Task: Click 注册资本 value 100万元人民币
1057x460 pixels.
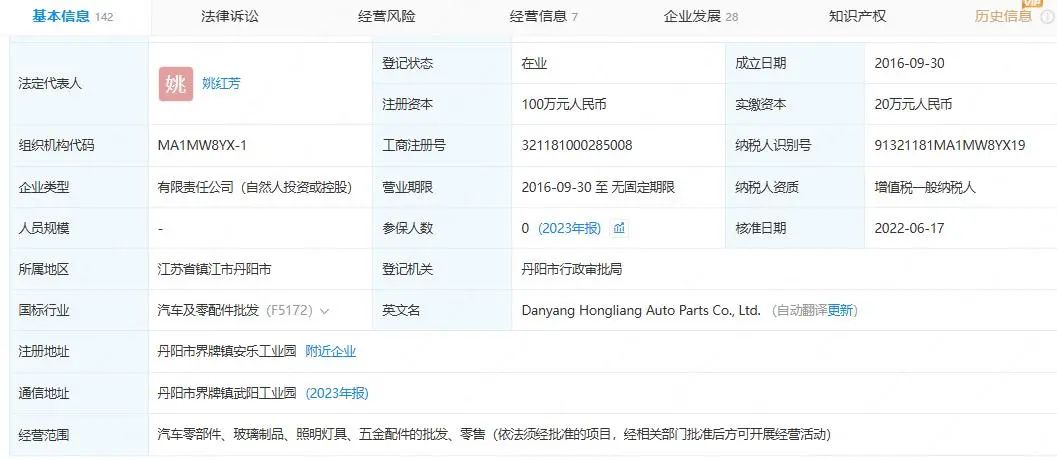Action: point(564,105)
